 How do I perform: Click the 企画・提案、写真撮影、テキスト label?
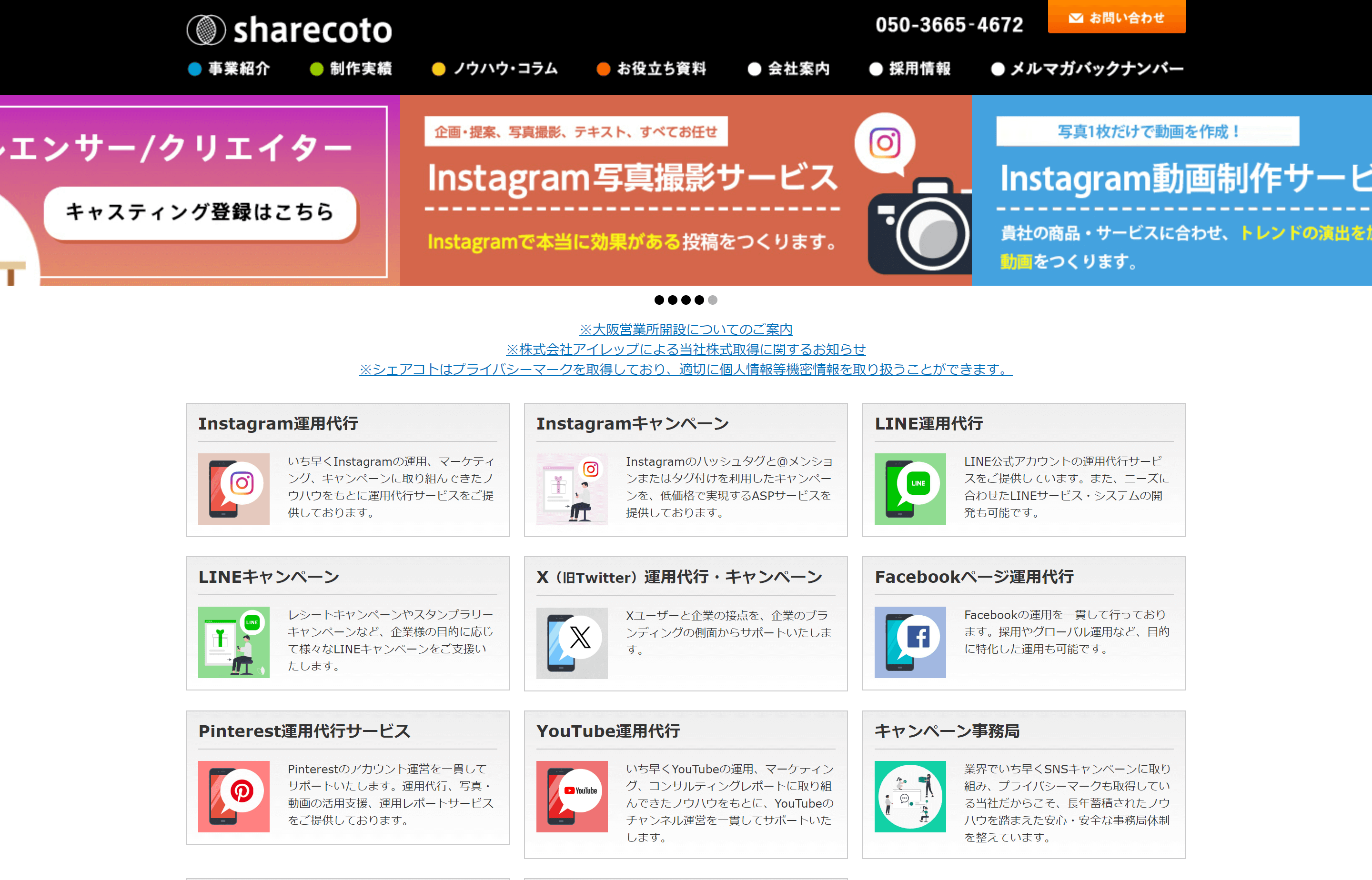575,131
